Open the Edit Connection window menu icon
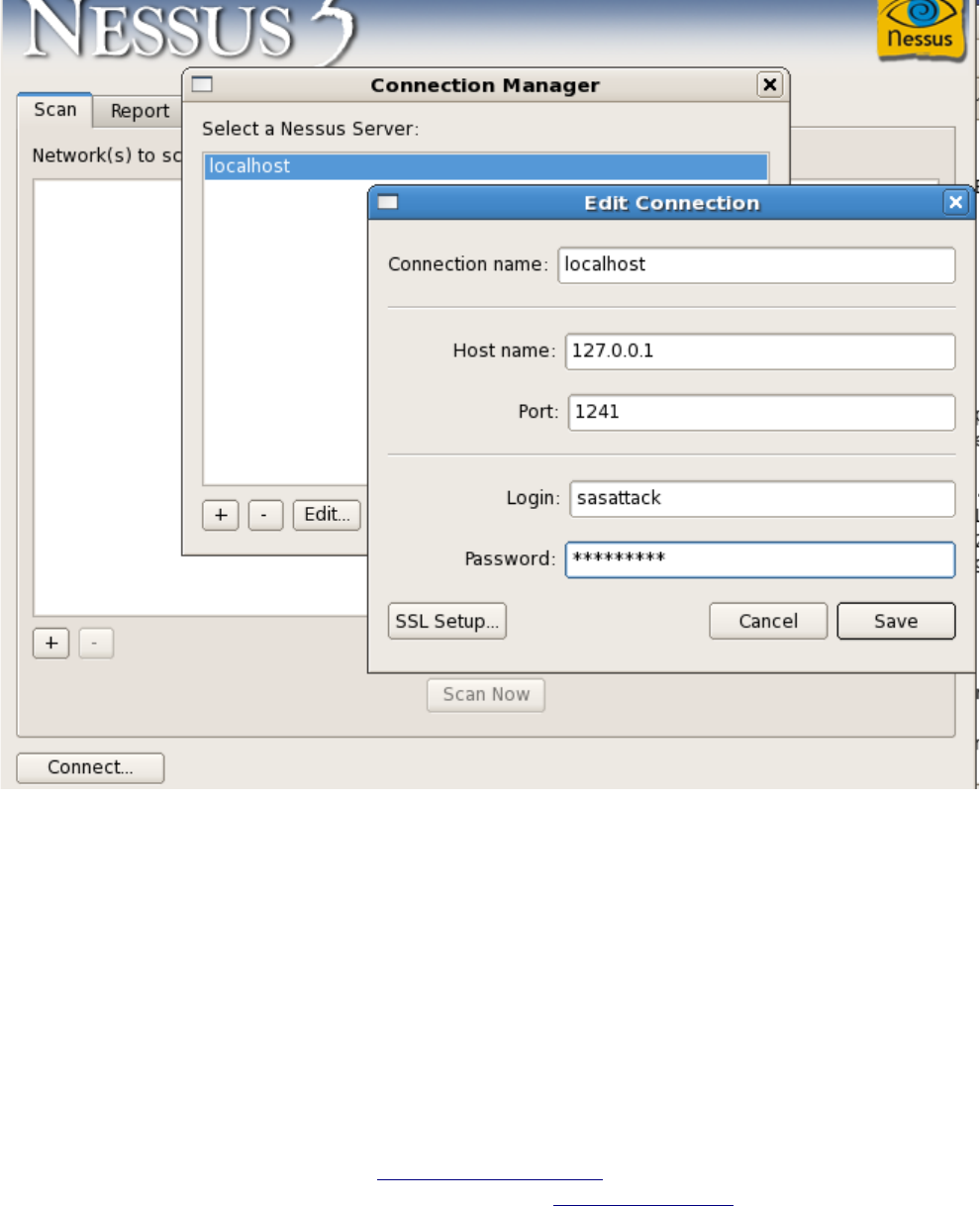Screen dimensions: 980x1206 (x=389, y=203)
